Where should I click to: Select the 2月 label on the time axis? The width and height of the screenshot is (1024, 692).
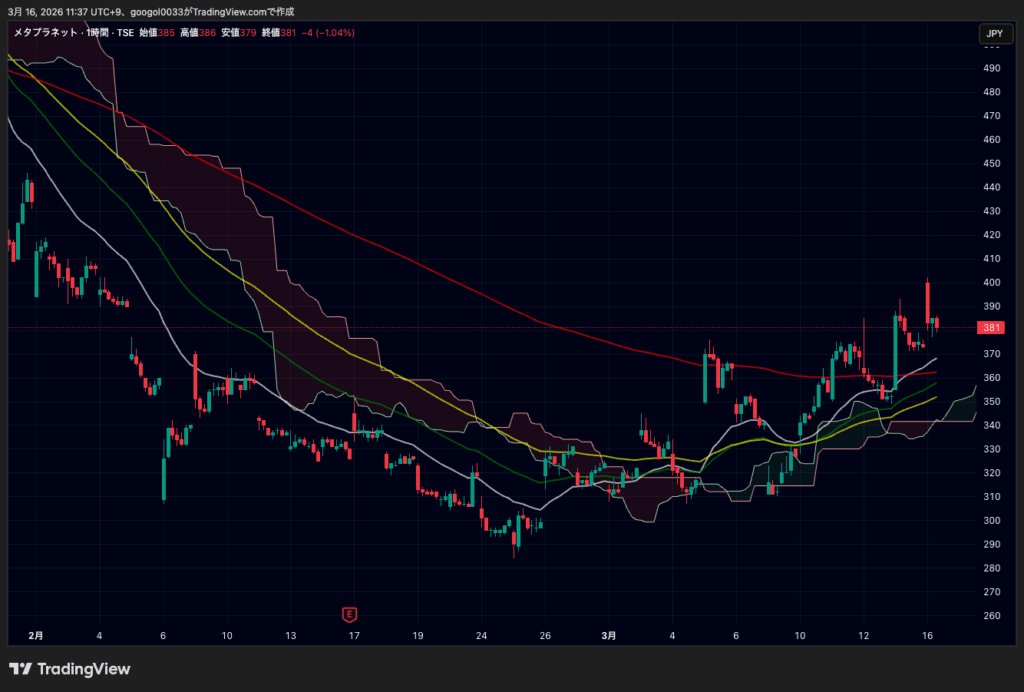pos(37,635)
